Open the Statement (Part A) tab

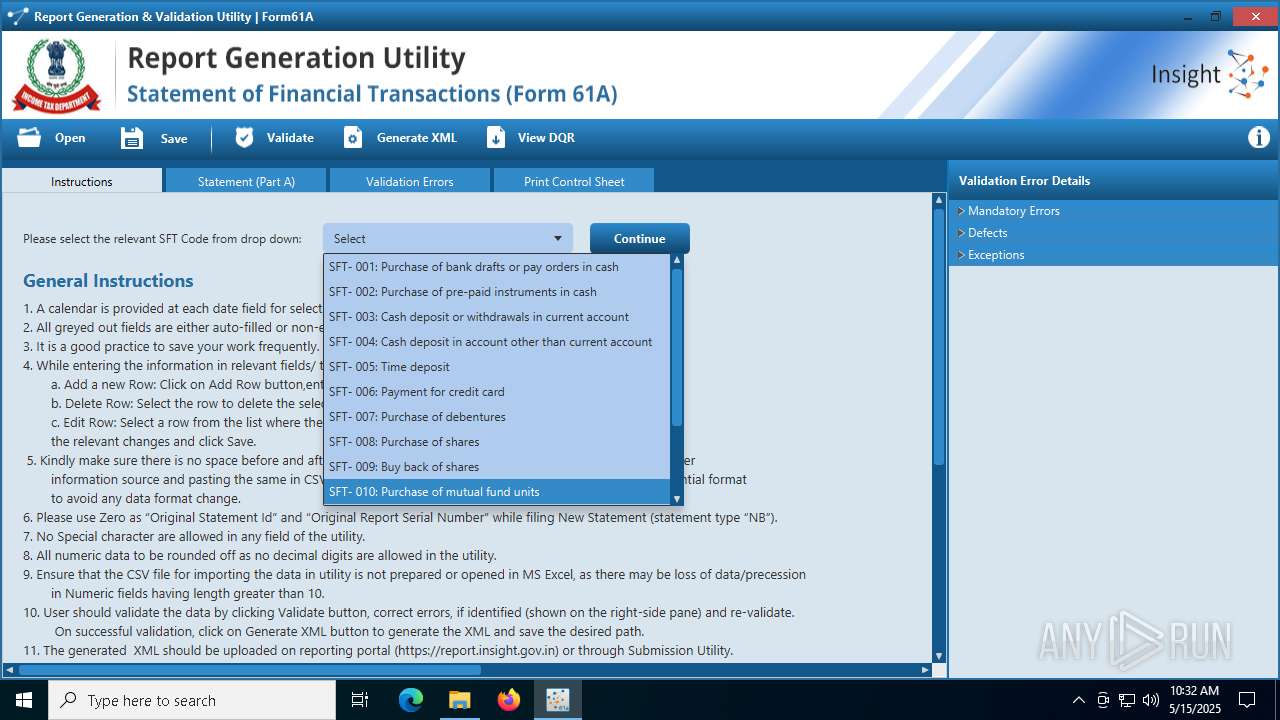click(x=246, y=181)
